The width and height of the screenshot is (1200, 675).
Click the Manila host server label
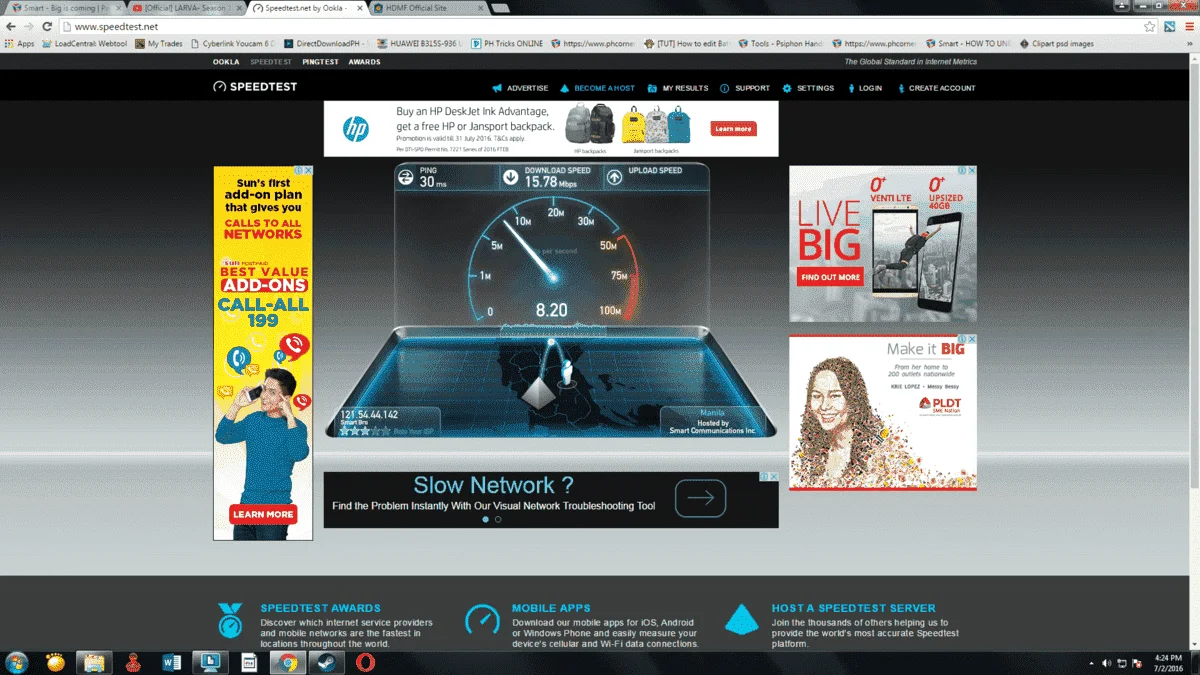point(713,413)
